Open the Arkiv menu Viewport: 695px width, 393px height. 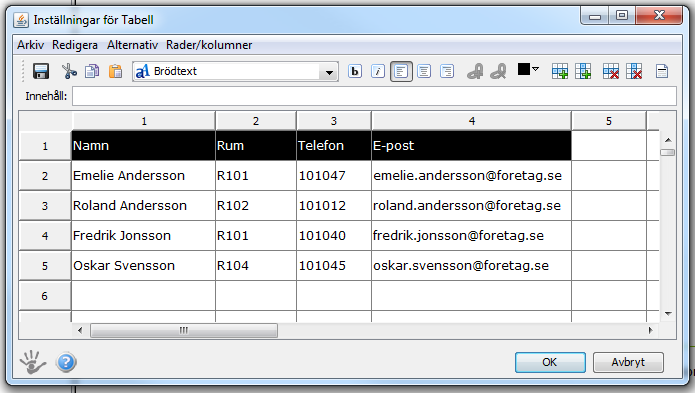[x=31, y=45]
